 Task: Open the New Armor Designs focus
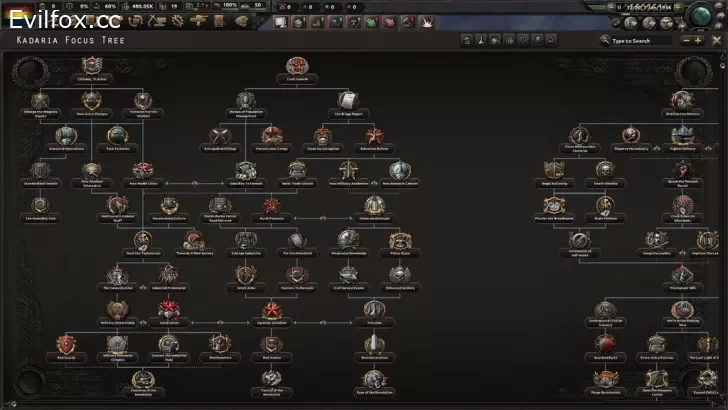coord(91,101)
